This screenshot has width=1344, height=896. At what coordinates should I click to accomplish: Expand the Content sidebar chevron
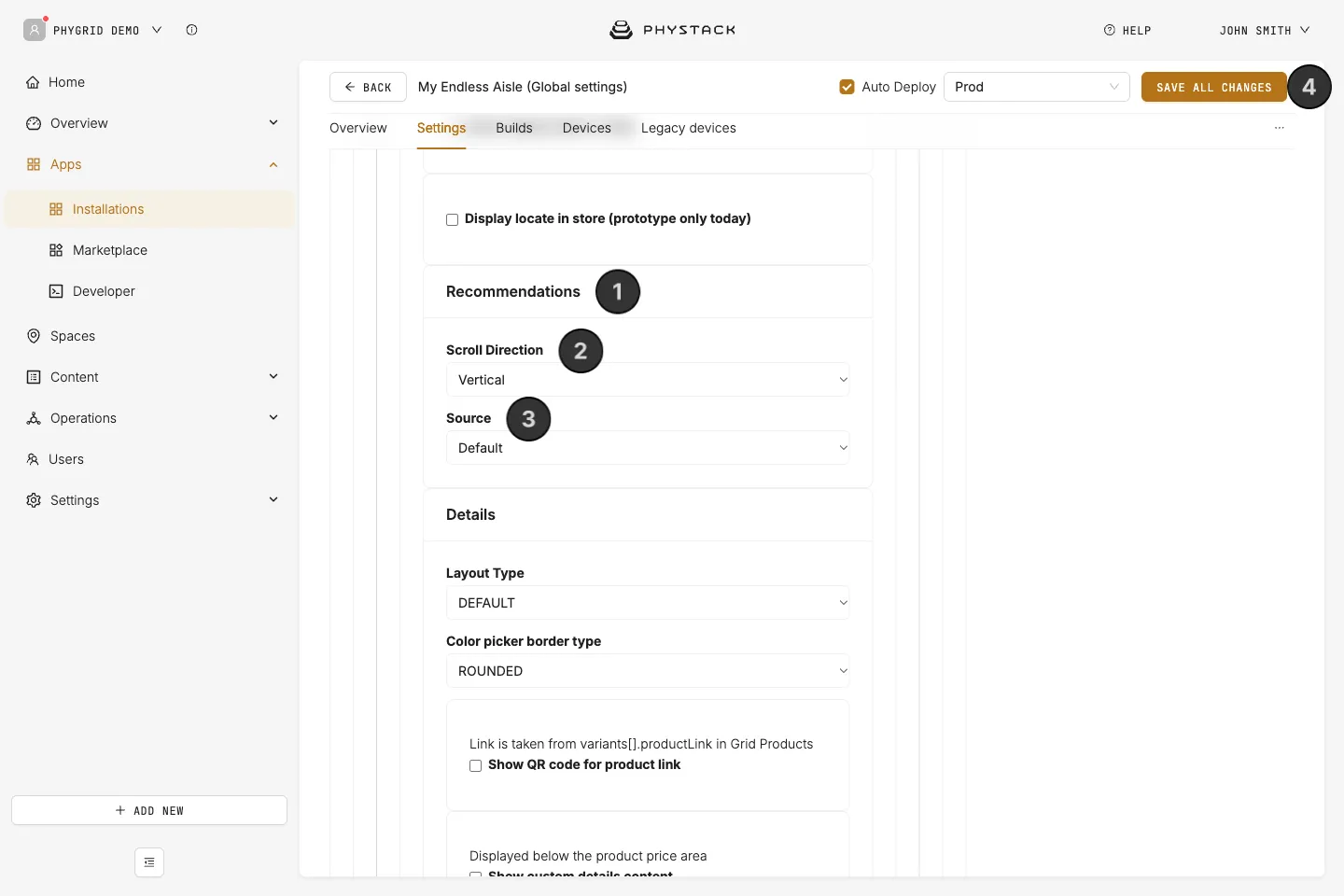tap(273, 377)
